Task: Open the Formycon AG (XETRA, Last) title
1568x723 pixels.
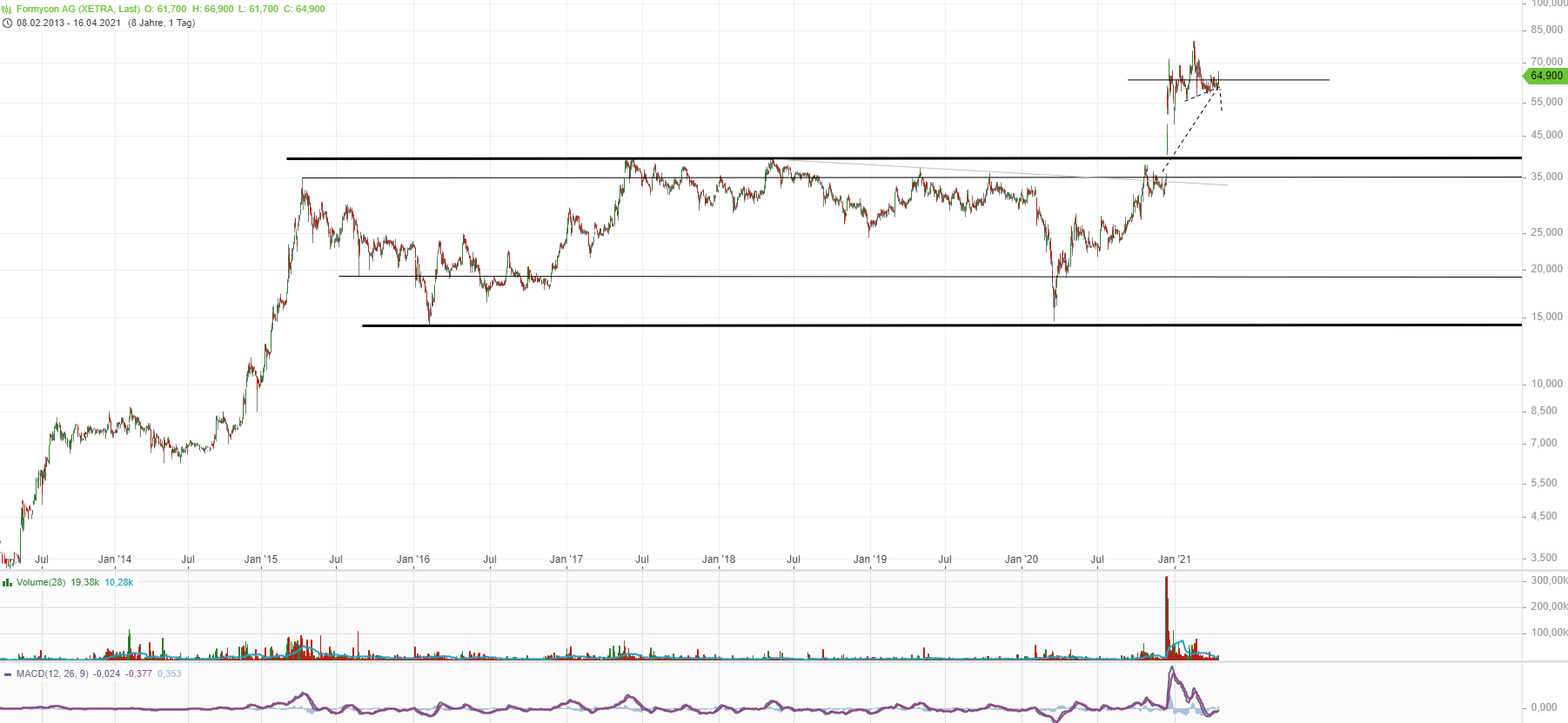Action: (78, 9)
